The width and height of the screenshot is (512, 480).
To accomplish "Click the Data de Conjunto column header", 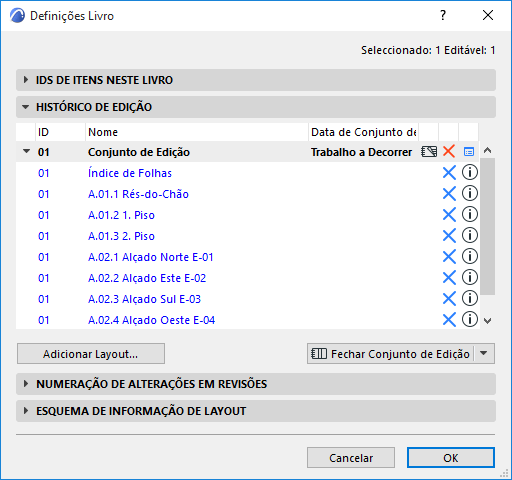I will tap(363, 132).
